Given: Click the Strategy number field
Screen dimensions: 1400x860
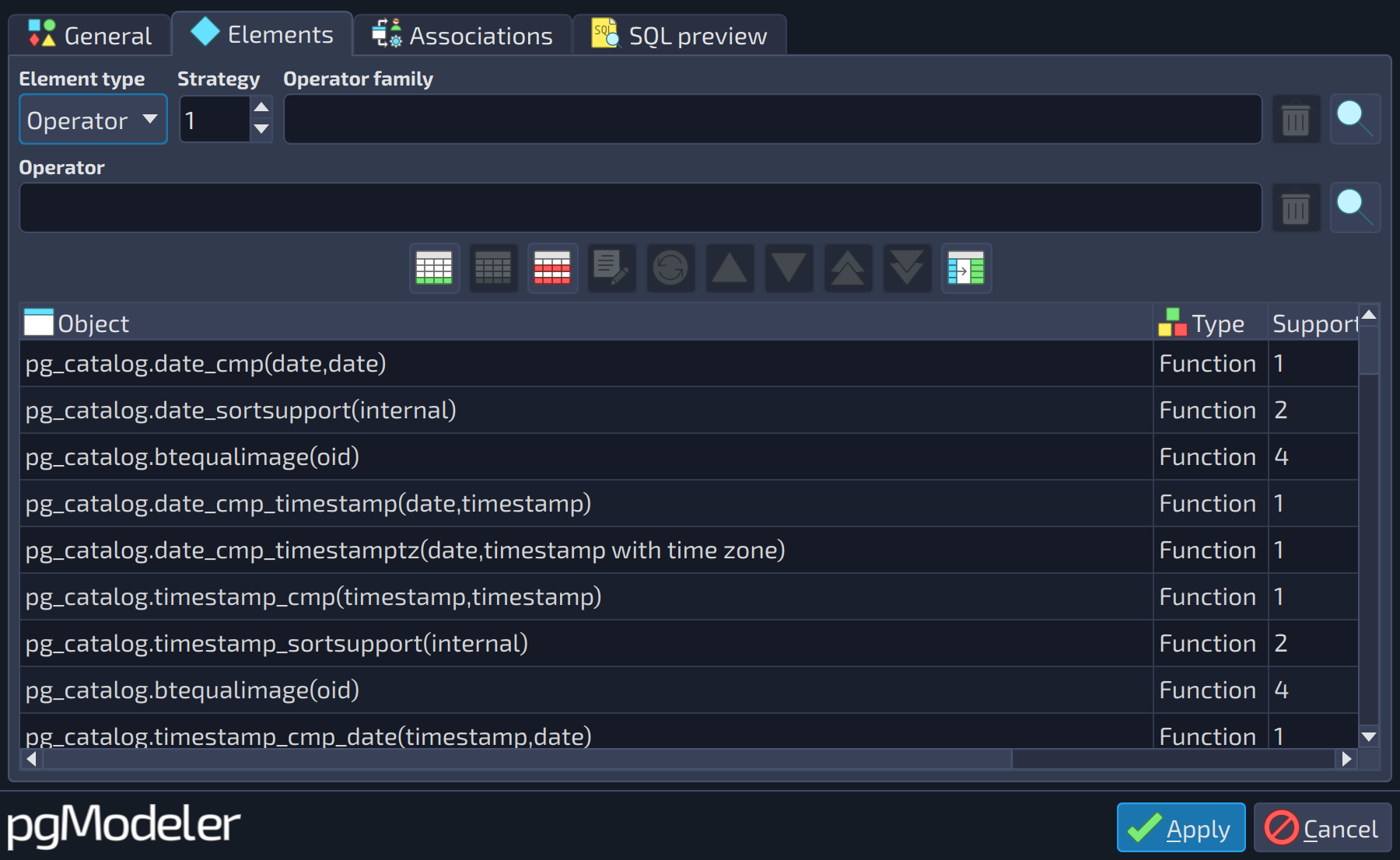Looking at the screenshot, I should [x=215, y=120].
